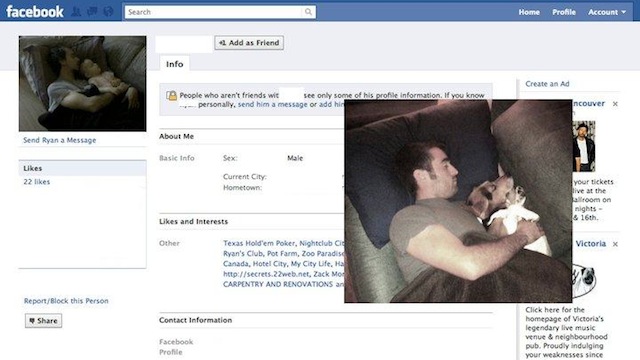
Task: Click the search magnifier icon
Action: tap(308, 12)
